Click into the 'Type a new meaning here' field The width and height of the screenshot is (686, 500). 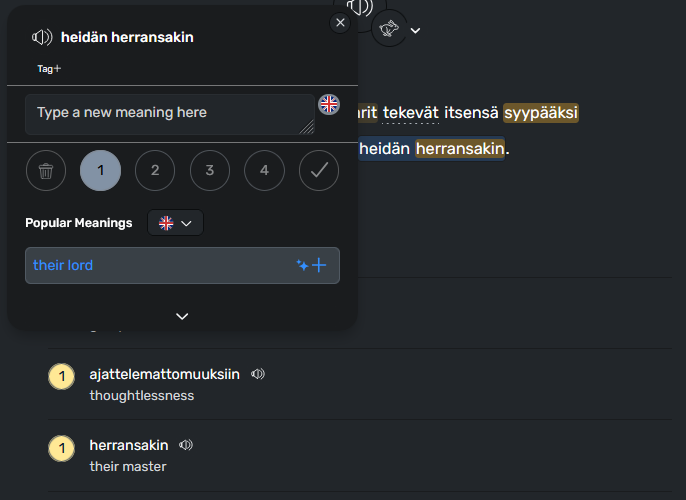tap(170, 114)
